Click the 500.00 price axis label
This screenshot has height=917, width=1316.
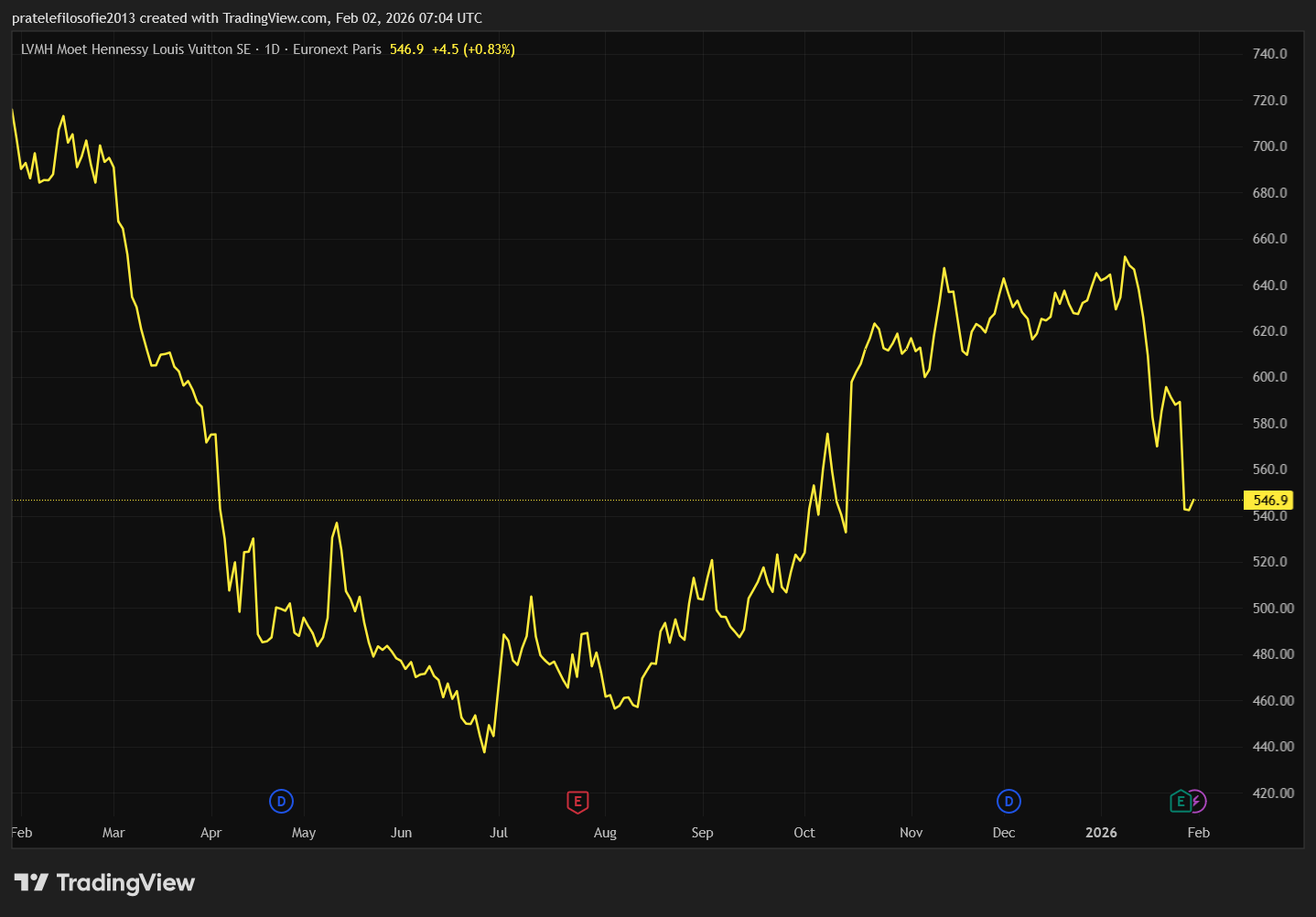click(x=1273, y=609)
